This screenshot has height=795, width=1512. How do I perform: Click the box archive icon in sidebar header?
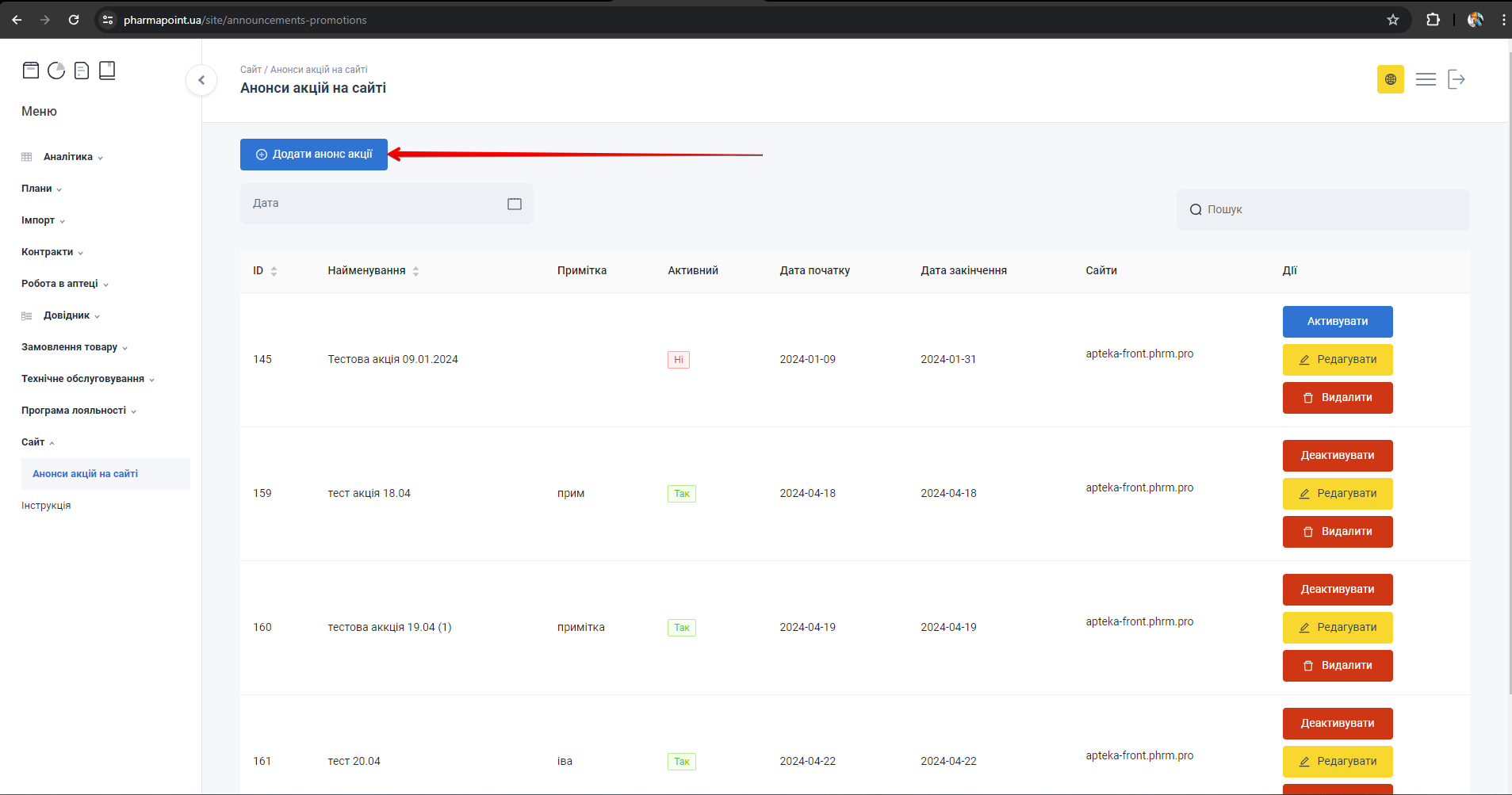point(31,71)
